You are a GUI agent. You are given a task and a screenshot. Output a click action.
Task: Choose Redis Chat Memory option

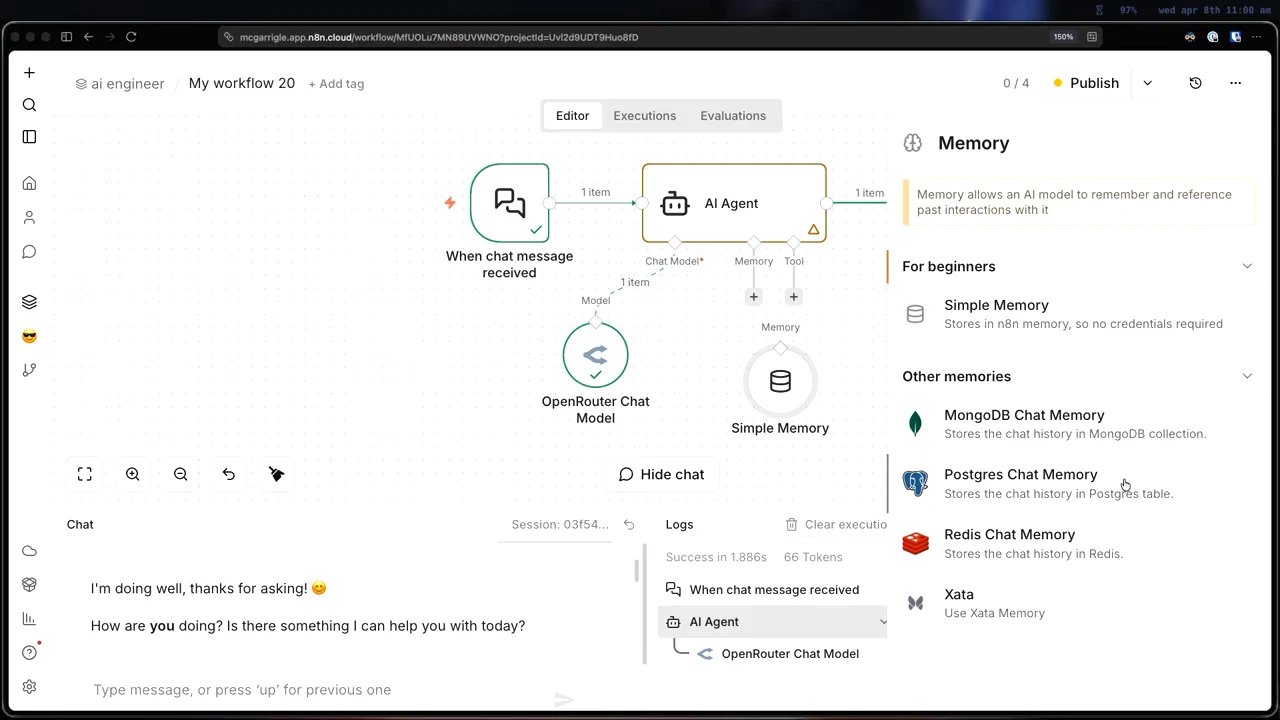point(1078,544)
